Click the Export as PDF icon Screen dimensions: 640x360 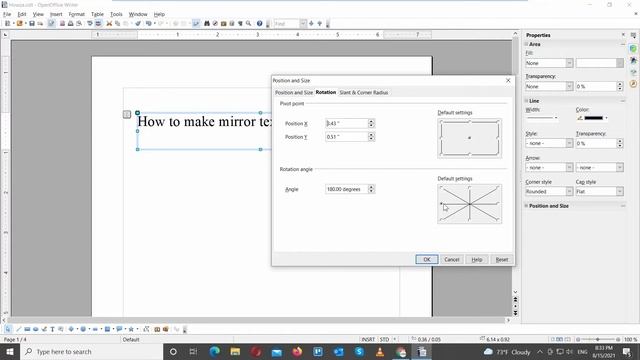tap(62, 24)
